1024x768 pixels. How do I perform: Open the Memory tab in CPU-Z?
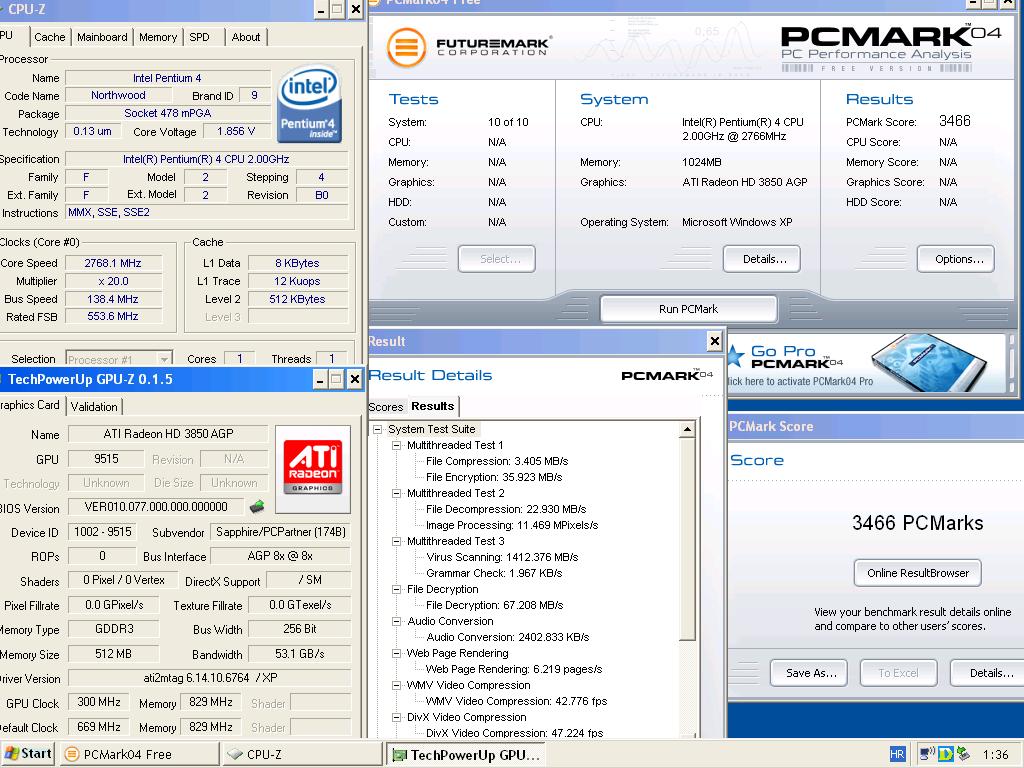coord(158,37)
